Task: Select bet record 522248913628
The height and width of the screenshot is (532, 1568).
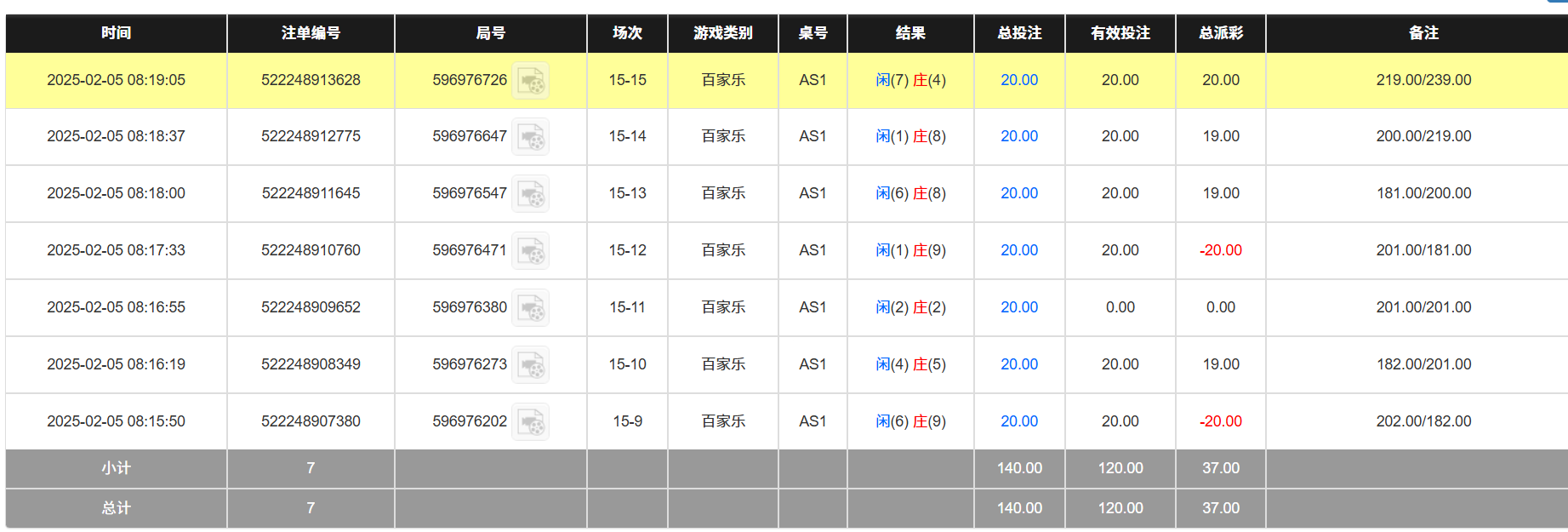Action: pyautogui.click(x=311, y=80)
